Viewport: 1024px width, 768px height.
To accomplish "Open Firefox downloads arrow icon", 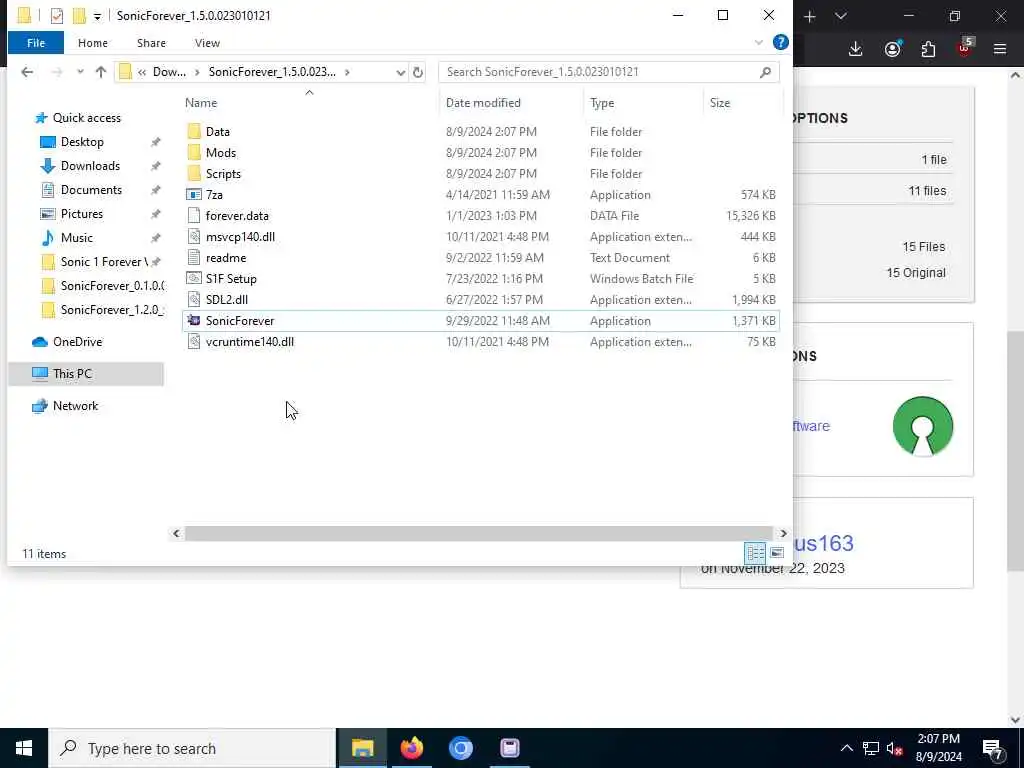I will (x=856, y=49).
